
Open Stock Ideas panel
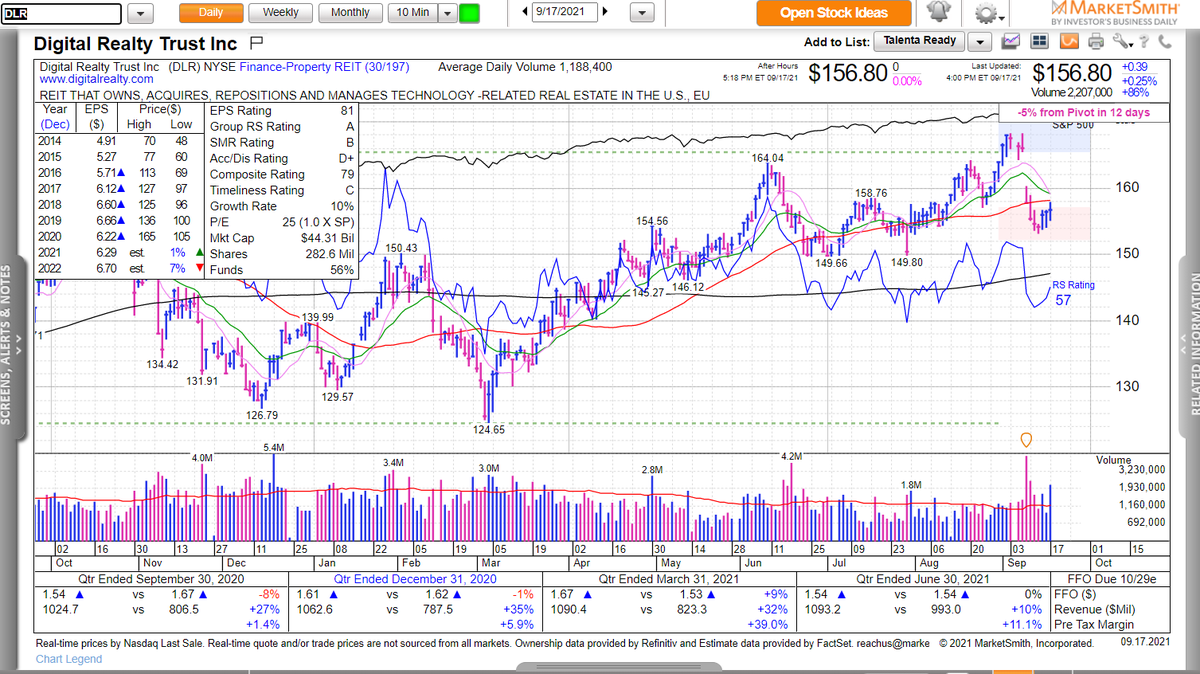[834, 13]
